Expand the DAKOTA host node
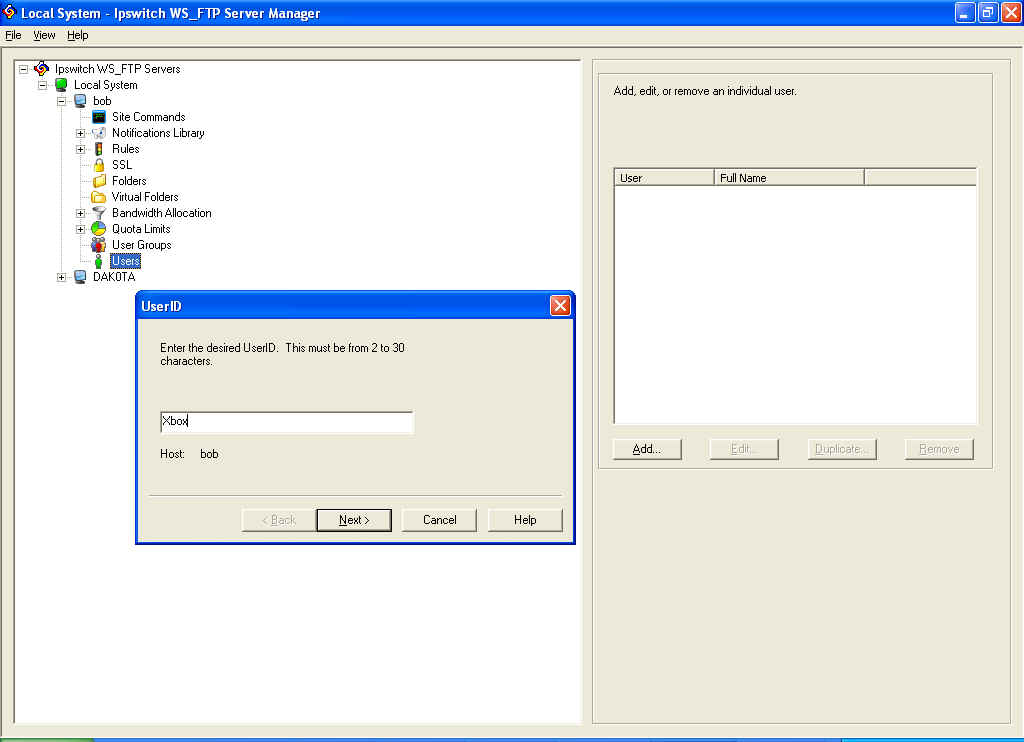Image resolution: width=1024 pixels, height=742 pixels. pyautogui.click(x=61, y=277)
